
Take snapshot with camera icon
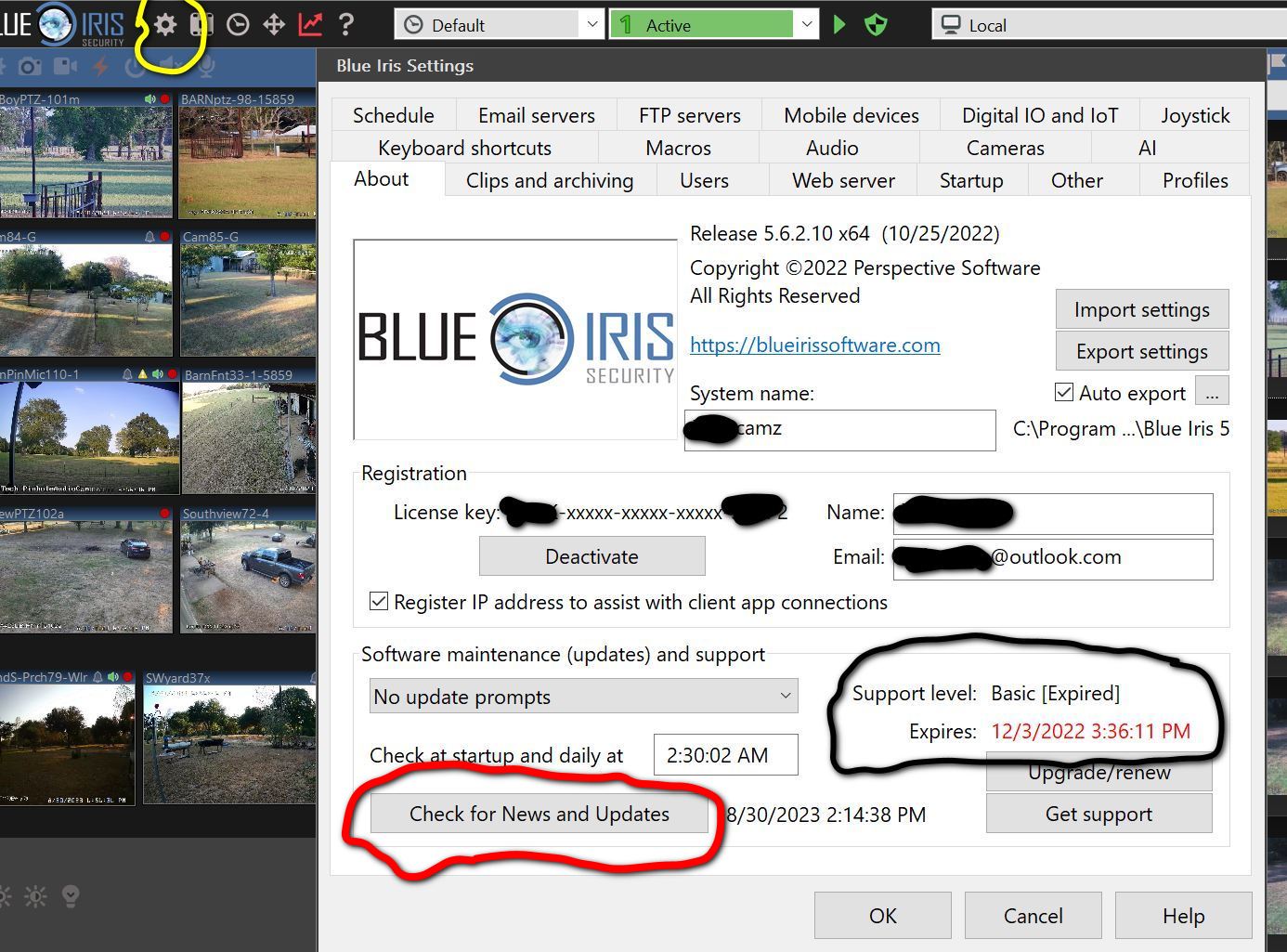pos(30,67)
